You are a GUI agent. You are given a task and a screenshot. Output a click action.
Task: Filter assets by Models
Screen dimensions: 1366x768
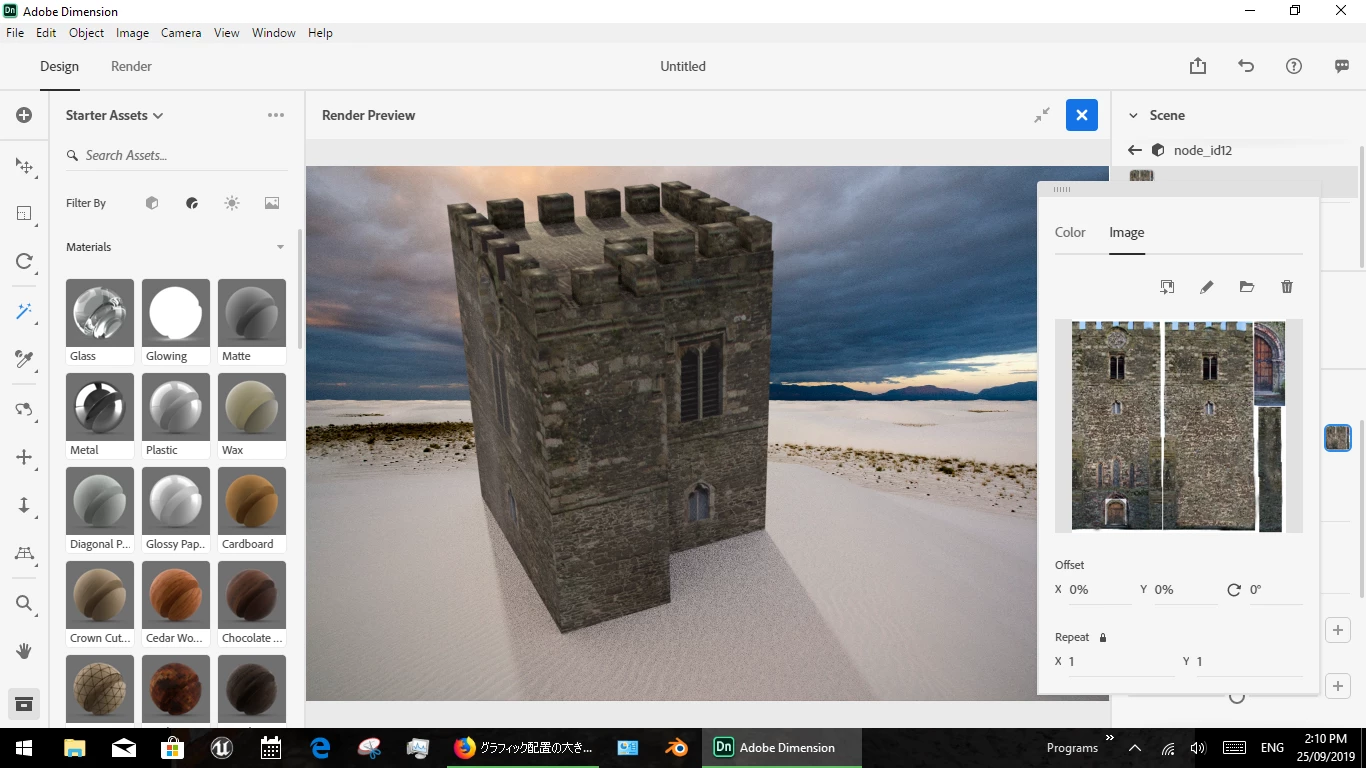pos(152,203)
